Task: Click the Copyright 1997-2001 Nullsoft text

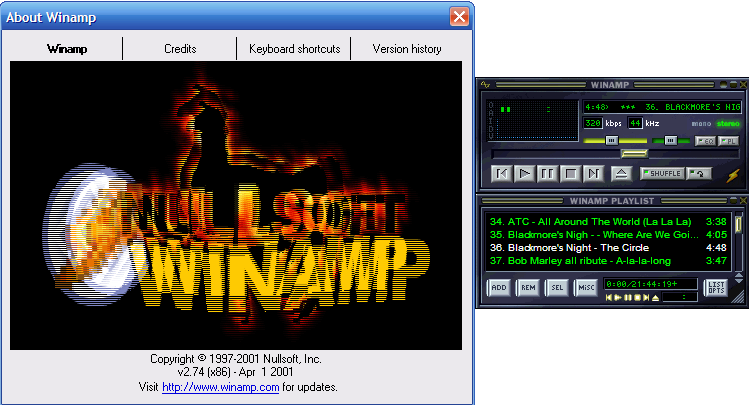Action: (x=236, y=359)
